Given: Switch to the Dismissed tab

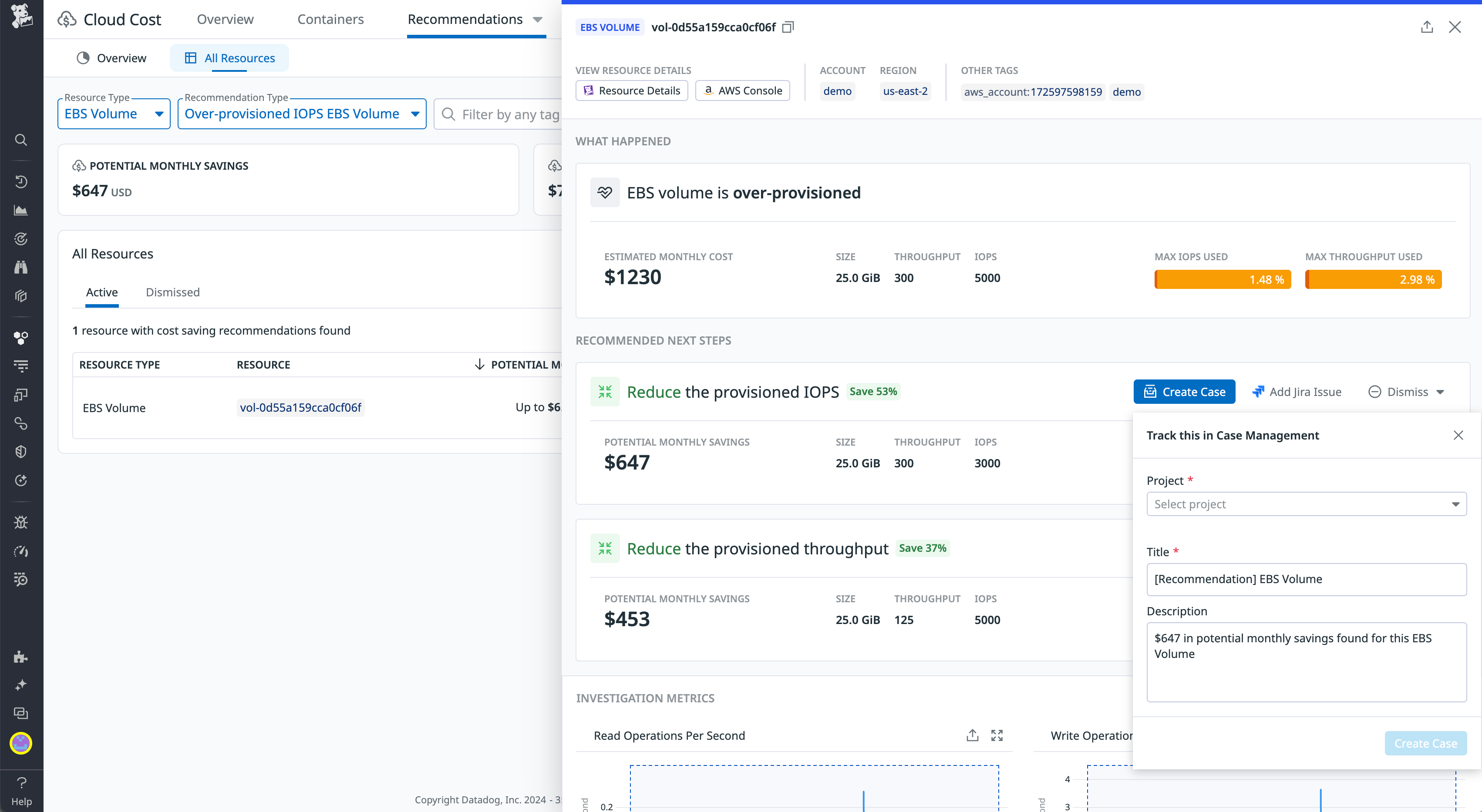Looking at the screenshot, I should (x=172, y=292).
